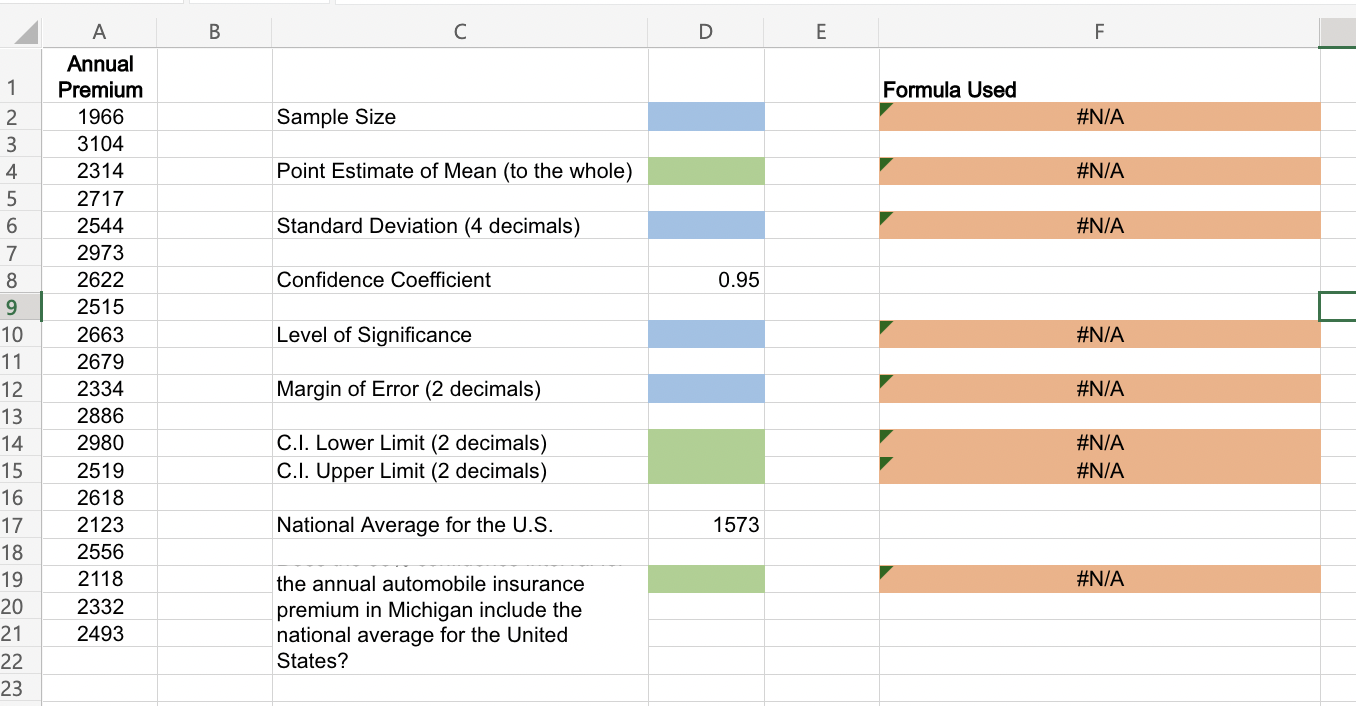Viewport: 1356px width, 706px height.
Task: Click the cell labeled Confidence Coefficient
Action: click(x=460, y=280)
